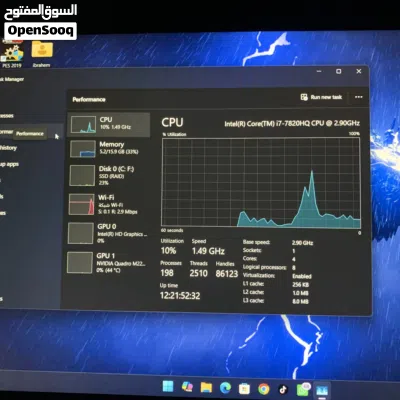The image size is (400, 400).
Task: Click the large CPU heading
Action: [x=172, y=122]
